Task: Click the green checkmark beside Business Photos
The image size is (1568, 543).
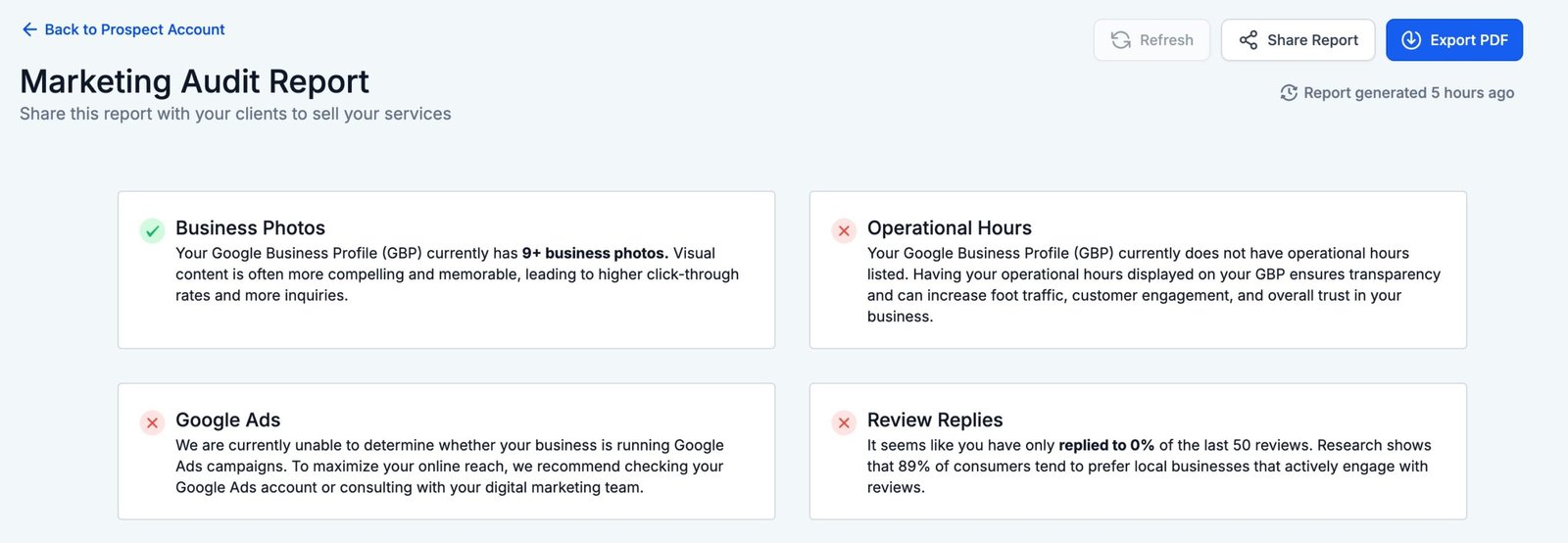Action: coord(152,231)
